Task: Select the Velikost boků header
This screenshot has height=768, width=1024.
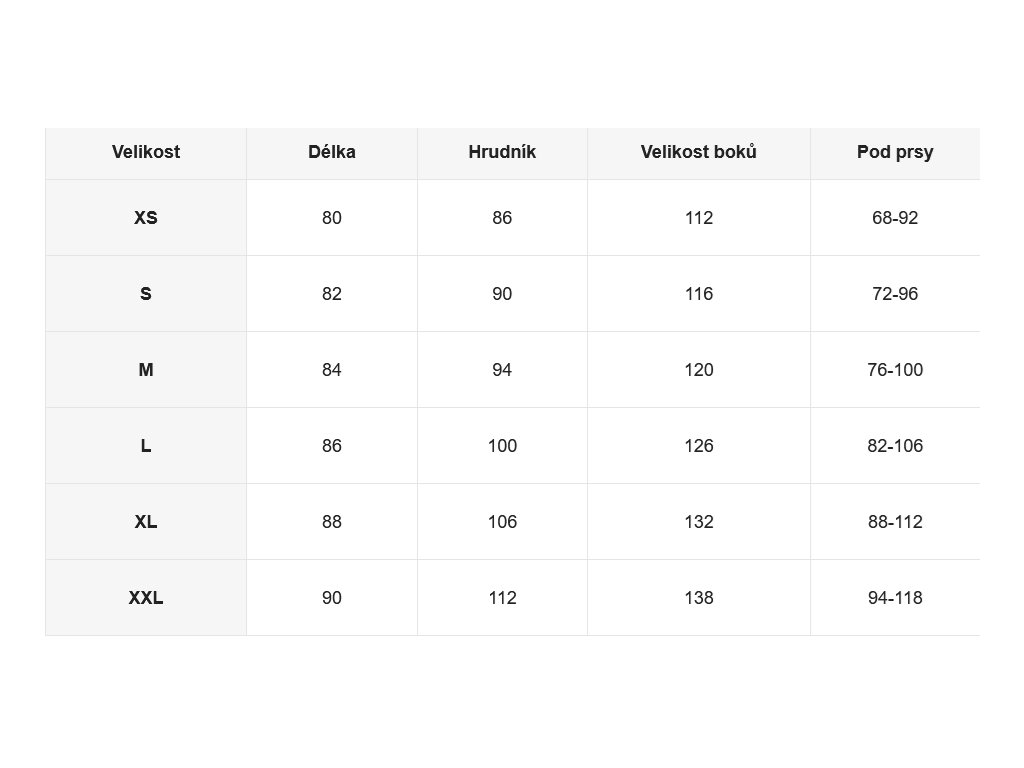Action: 699,152
